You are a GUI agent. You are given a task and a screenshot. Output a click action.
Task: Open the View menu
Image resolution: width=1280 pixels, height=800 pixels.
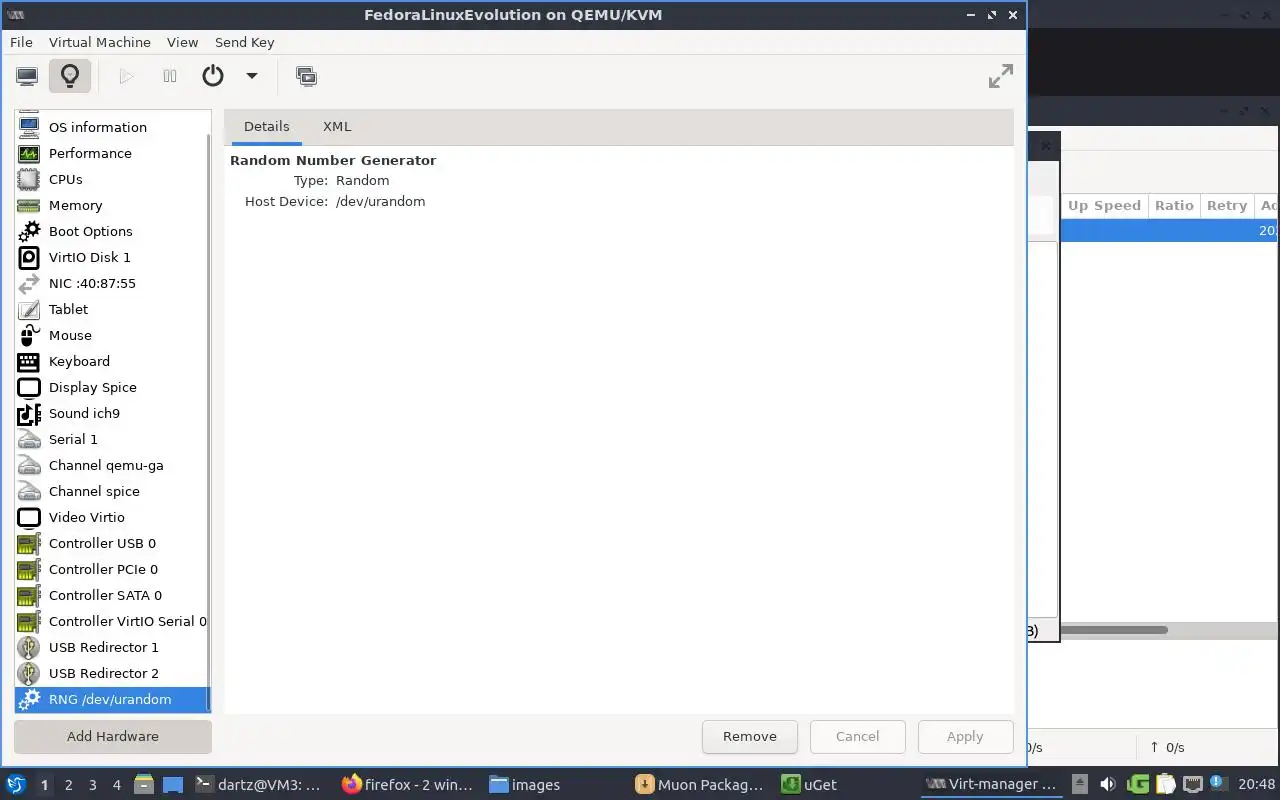point(183,42)
